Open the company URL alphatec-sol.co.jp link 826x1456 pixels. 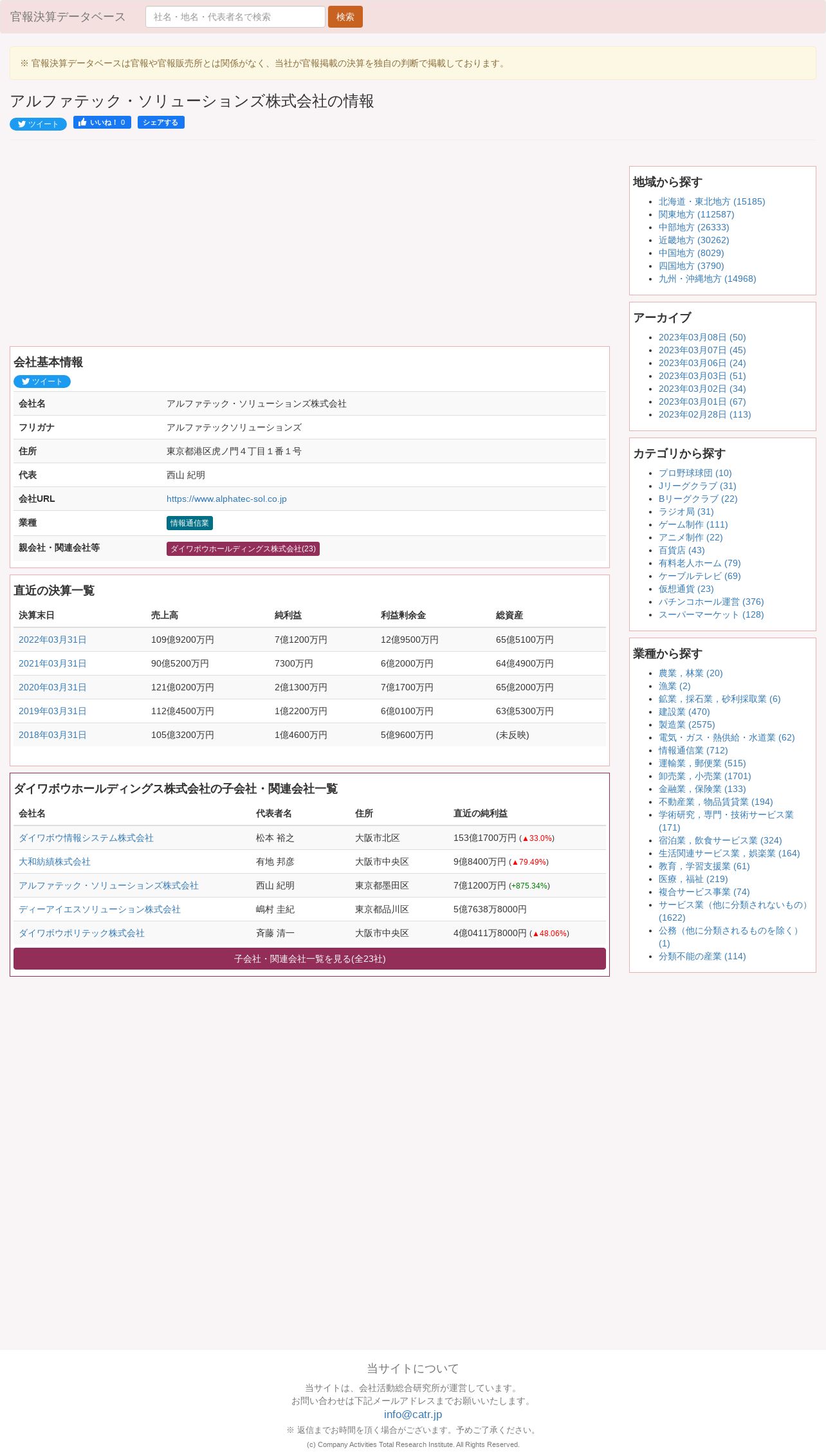click(x=226, y=499)
